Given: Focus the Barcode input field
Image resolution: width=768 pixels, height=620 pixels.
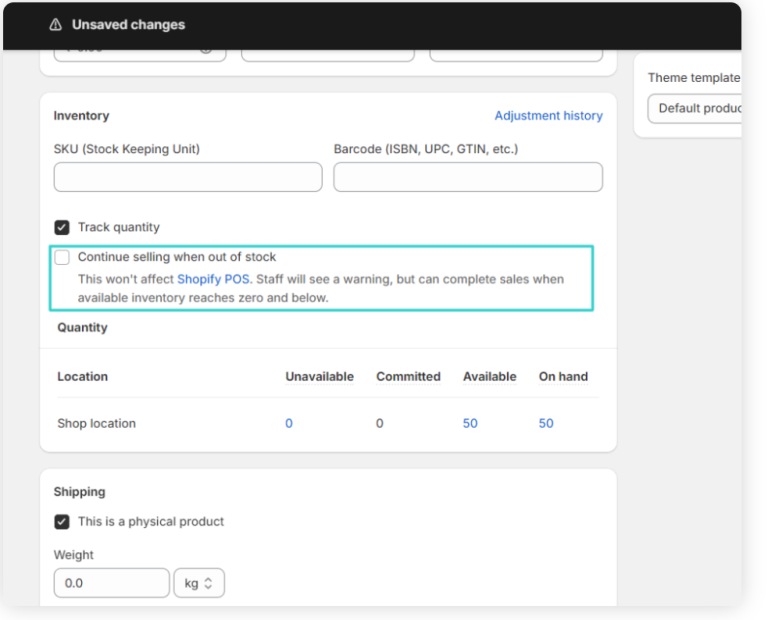Looking at the screenshot, I should click(468, 177).
